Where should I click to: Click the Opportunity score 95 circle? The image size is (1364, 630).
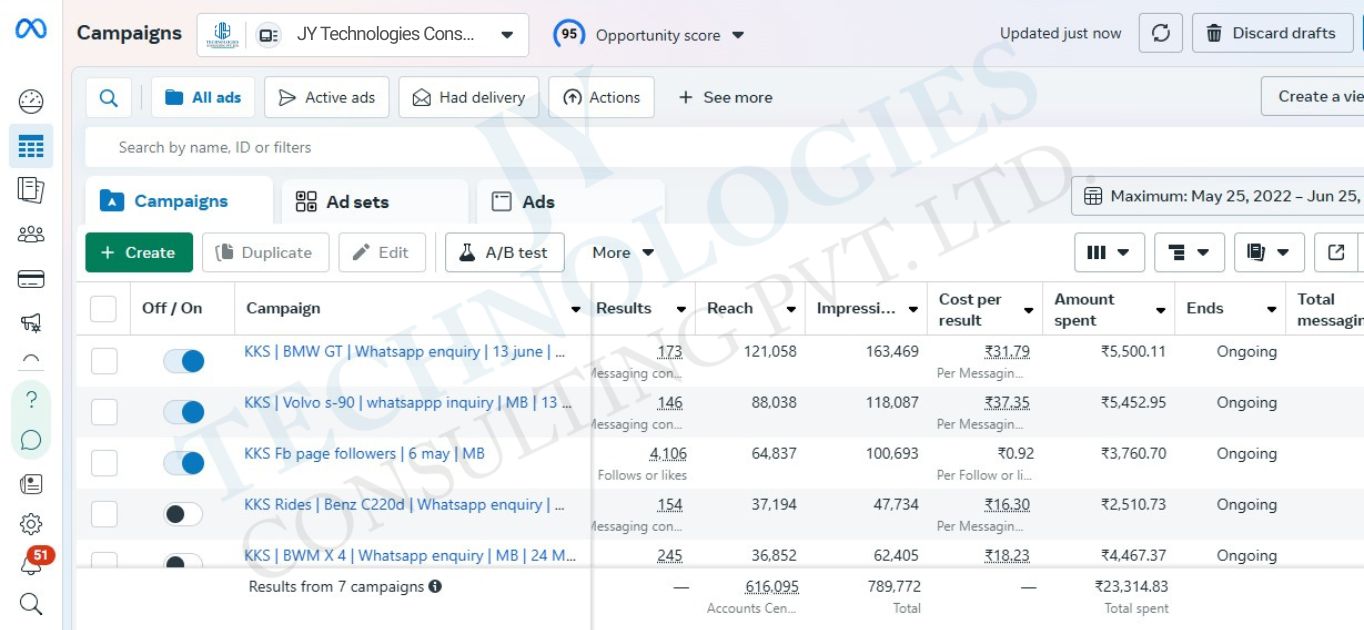click(569, 34)
